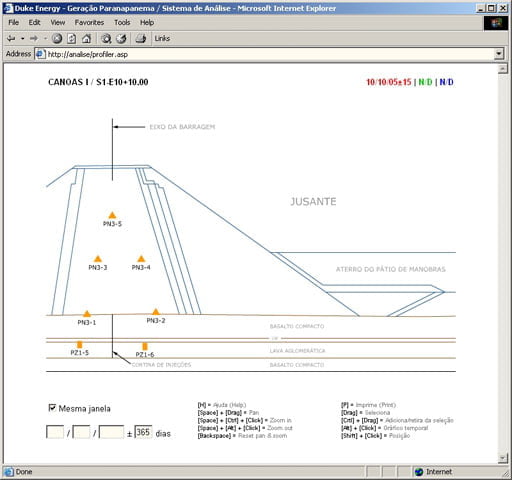Open the Favorites menu

click(89, 22)
